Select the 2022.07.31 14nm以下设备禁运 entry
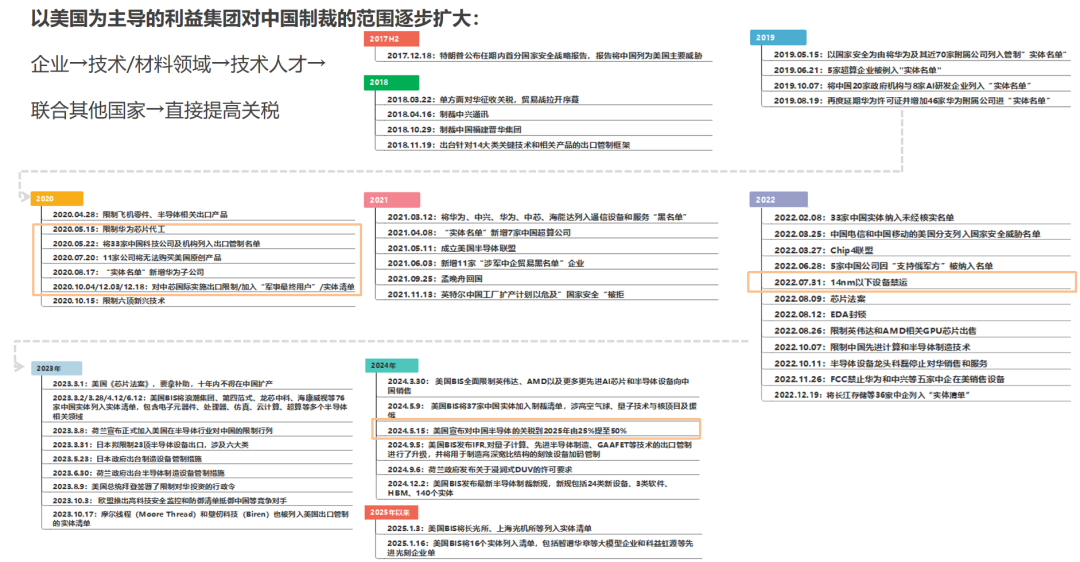The height and width of the screenshot is (562, 1080). tap(840, 282)
